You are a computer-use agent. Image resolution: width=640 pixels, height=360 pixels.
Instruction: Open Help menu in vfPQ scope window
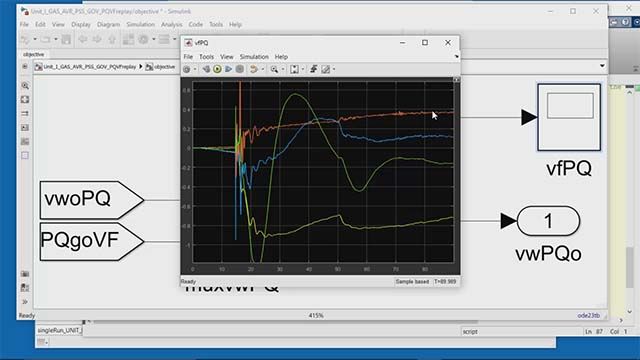[x=281, y=57]
